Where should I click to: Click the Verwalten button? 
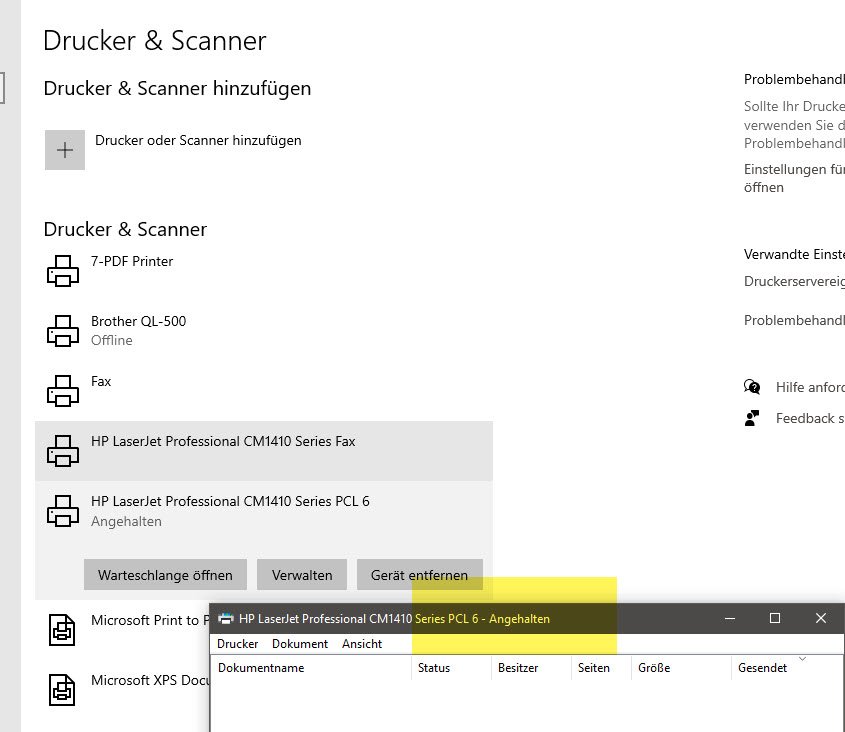click(x=302, y=575)
